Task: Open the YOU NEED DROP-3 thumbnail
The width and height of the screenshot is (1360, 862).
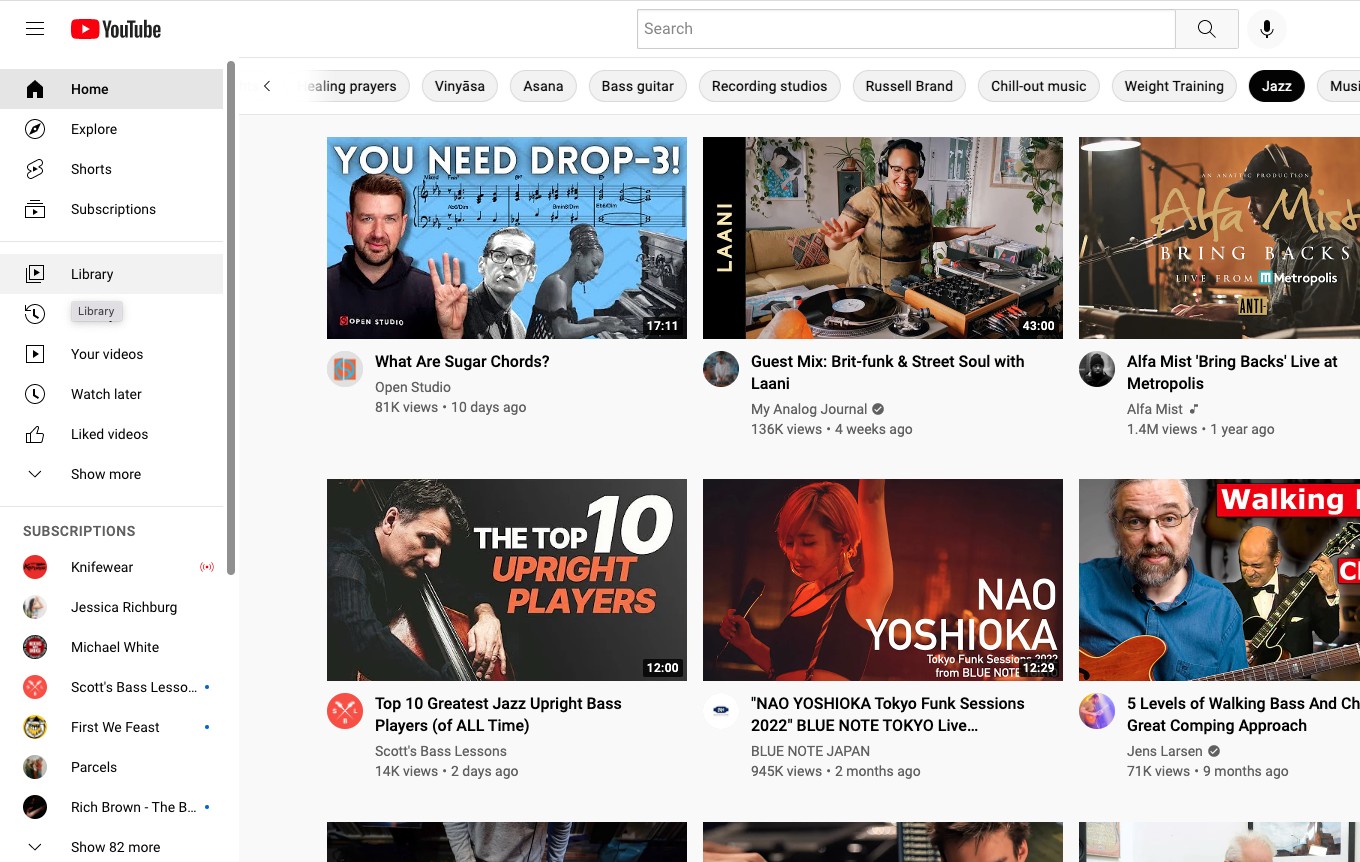Action: tap(507, 238)
